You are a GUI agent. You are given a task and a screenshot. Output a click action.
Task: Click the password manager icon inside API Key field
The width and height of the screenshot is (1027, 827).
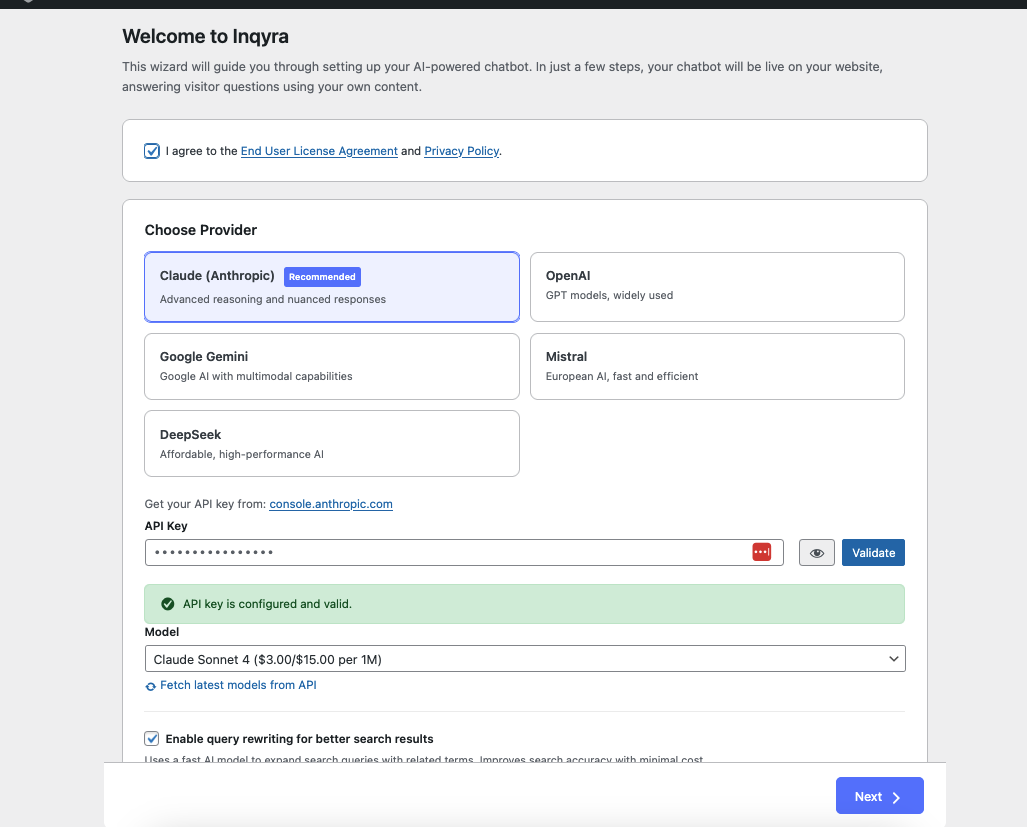click(761, 551)
